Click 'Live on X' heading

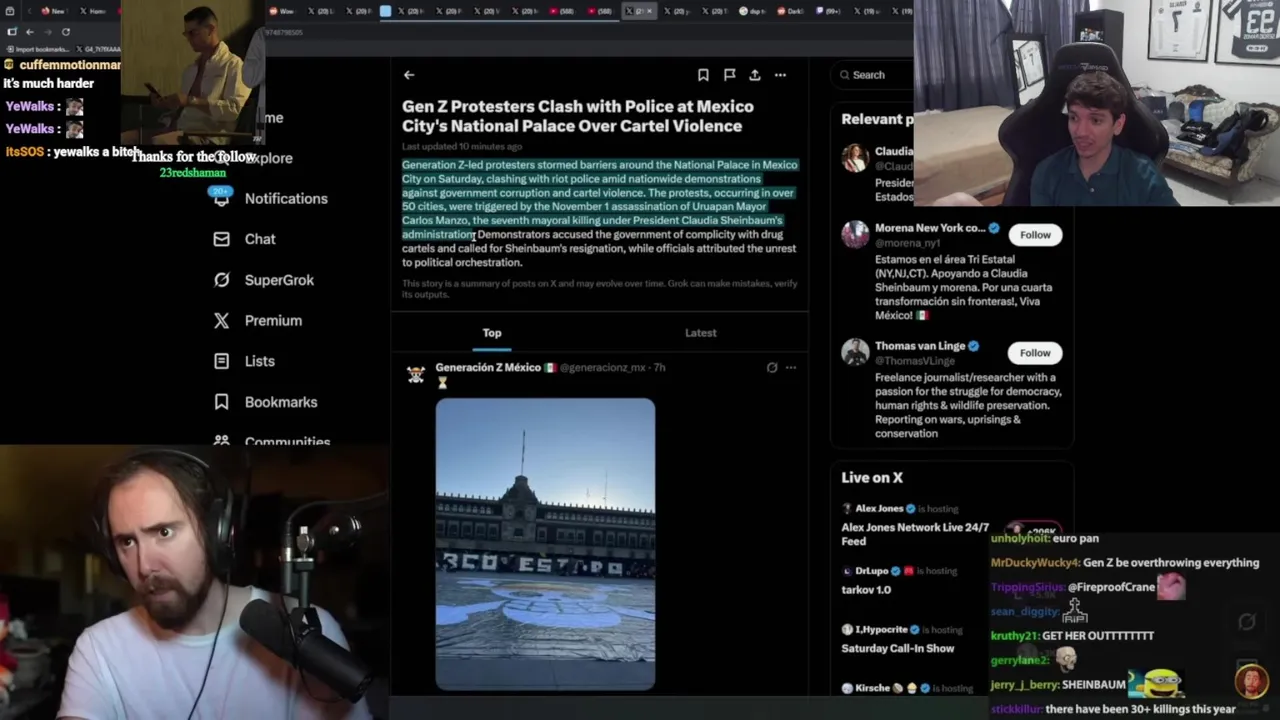(x=872, y=478)
